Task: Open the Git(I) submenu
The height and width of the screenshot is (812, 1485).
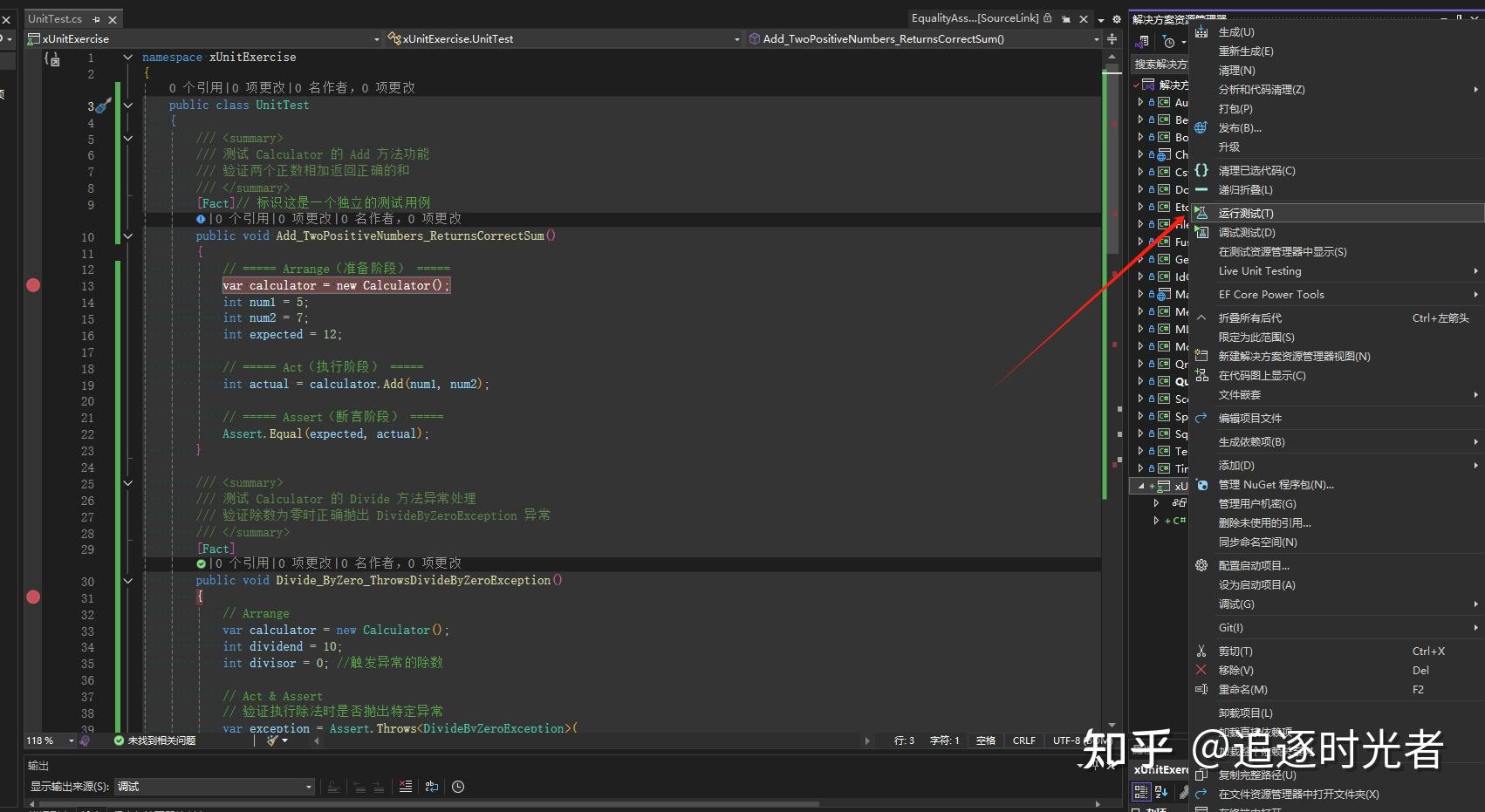Action: pos(1338,628)
